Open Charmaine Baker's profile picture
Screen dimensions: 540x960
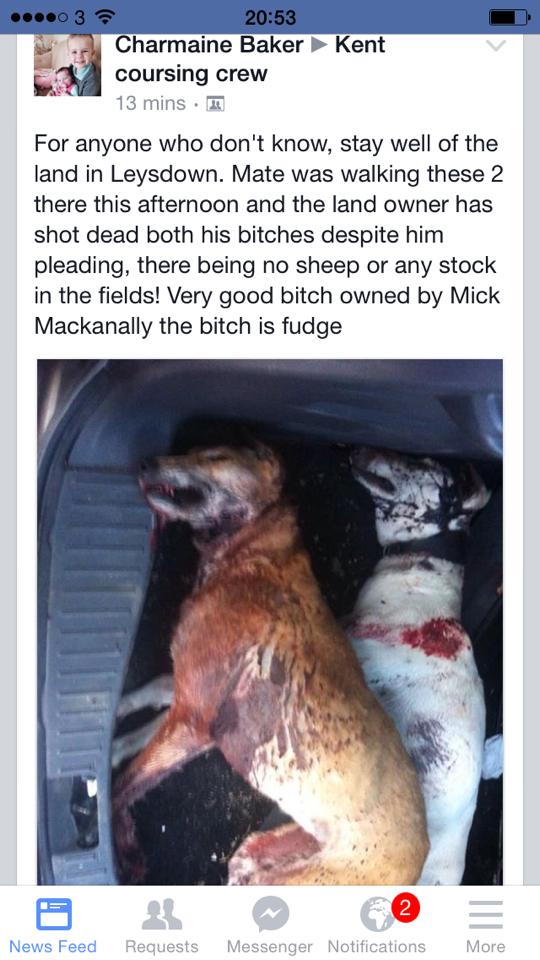coord(67,65)
